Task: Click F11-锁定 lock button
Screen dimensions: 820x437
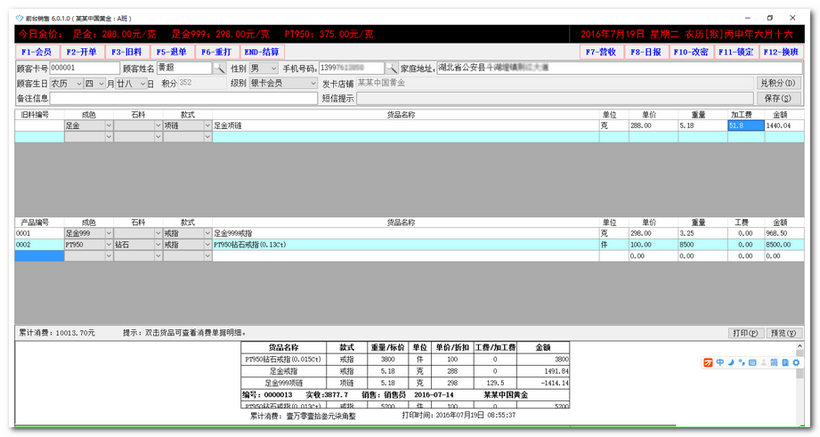Action: [736, 52]
